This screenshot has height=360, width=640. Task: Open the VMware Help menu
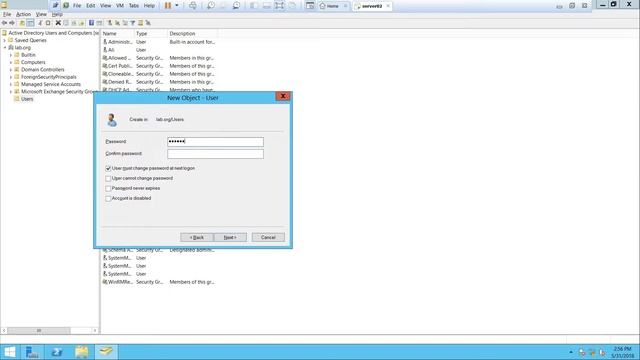click(x=149, y=6)
